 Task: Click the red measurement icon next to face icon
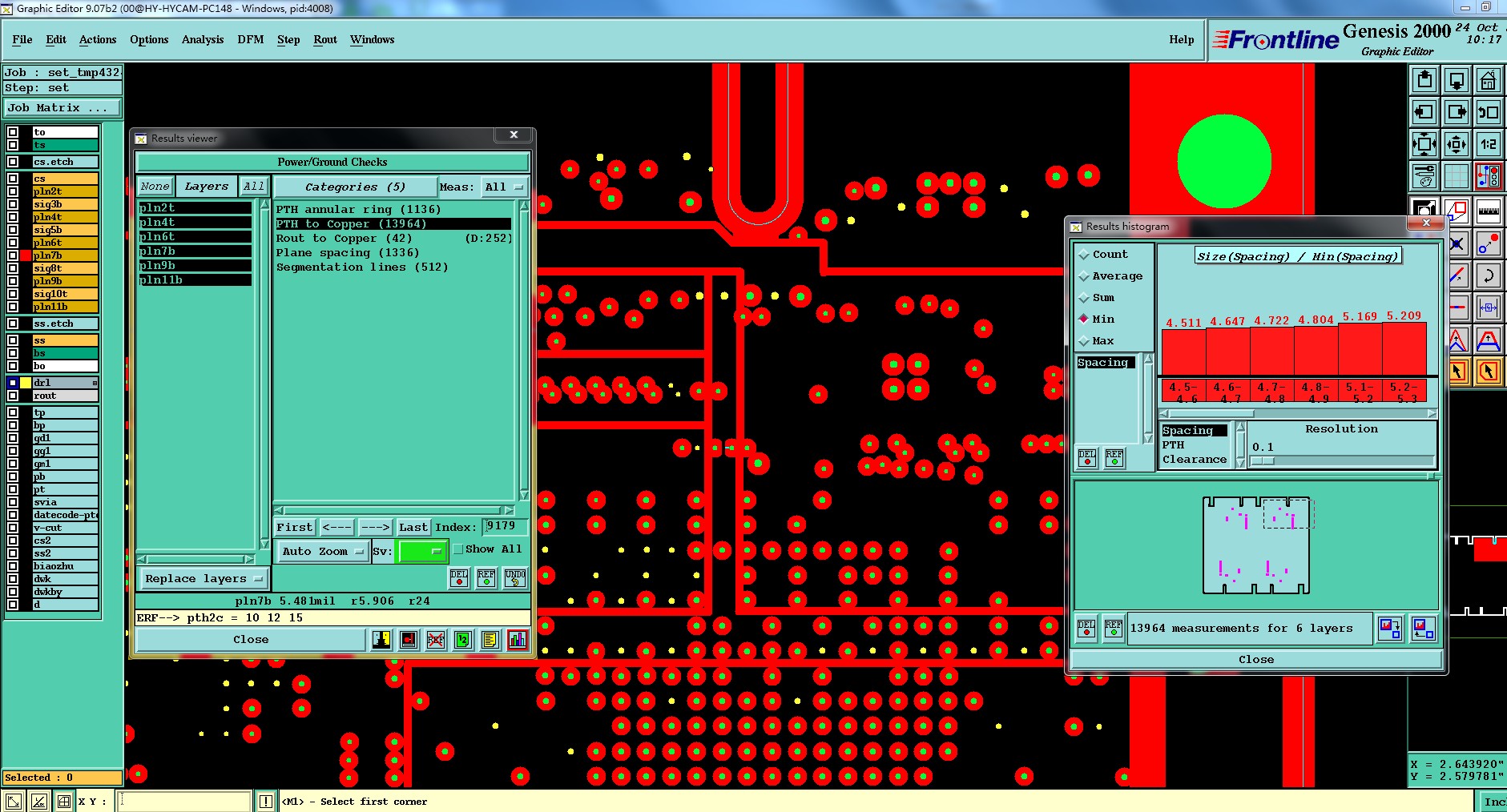(409, 640)
